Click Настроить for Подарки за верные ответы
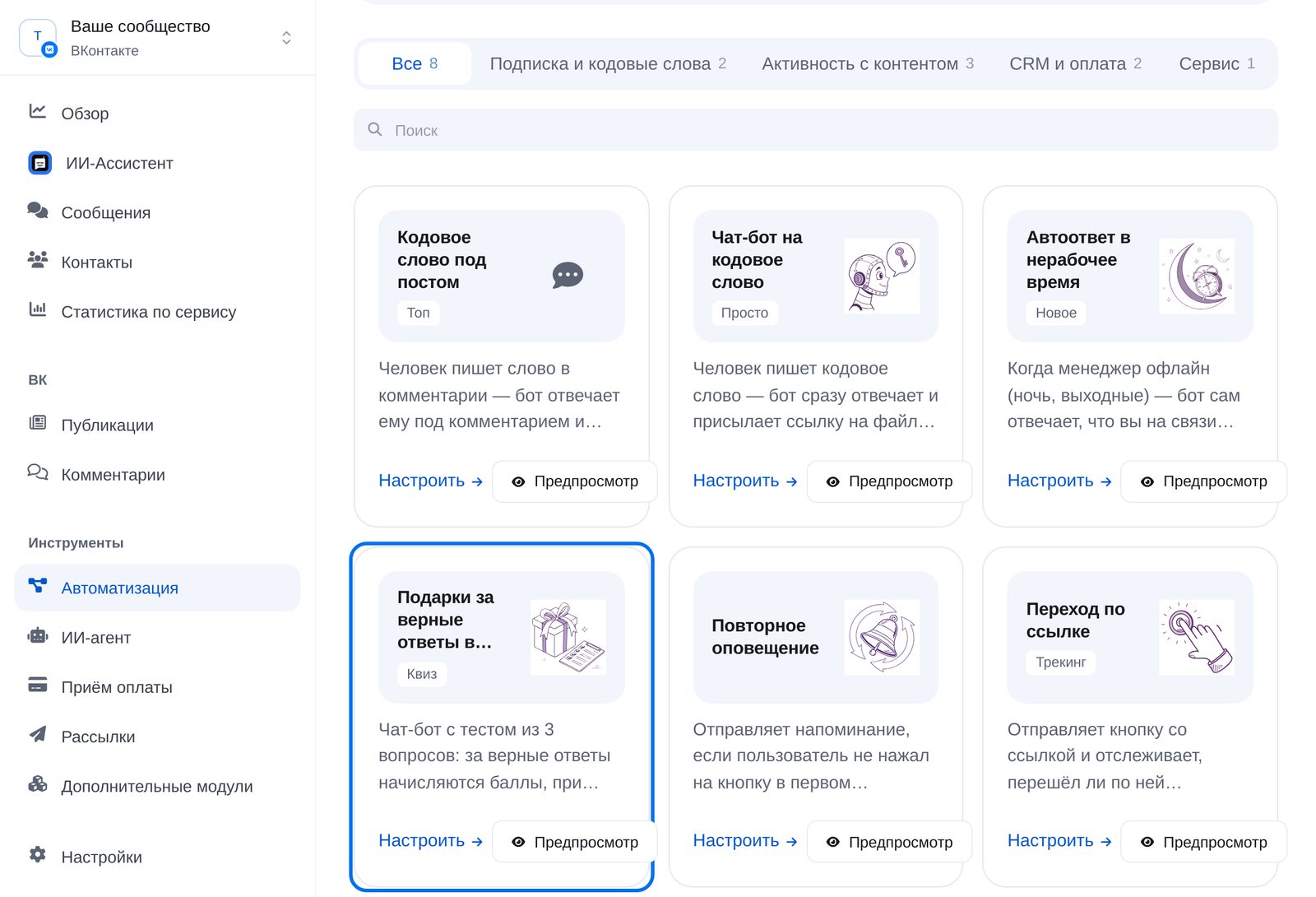Viewport: 1316px width, 897px height. (430, 841)
